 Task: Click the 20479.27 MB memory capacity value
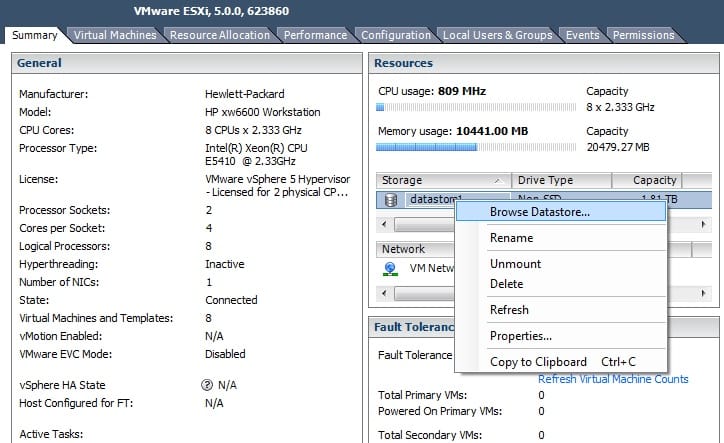[x=618, y=147]
